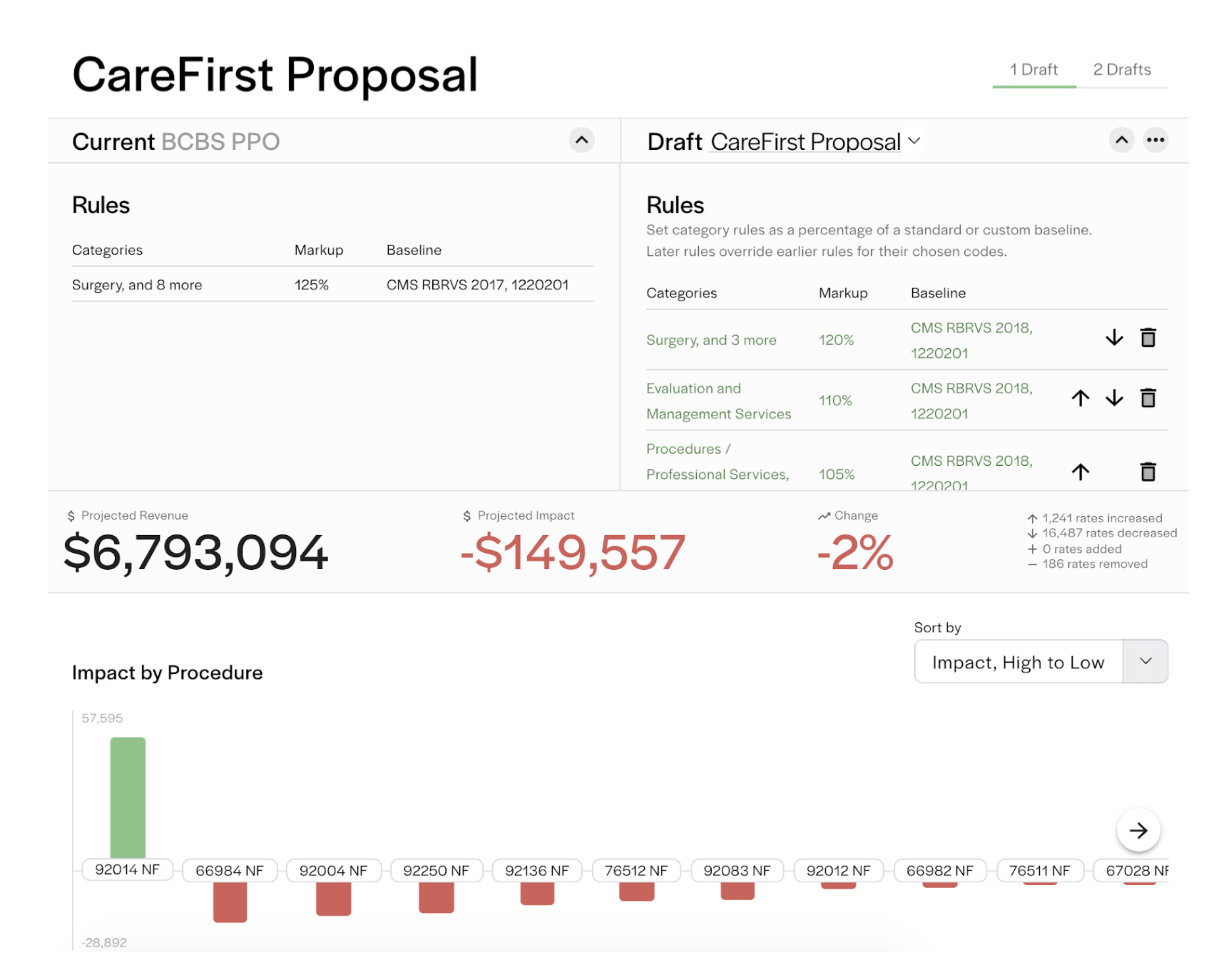Select the 66982 NF procedure label
The height and width of the screenshot is (976, 1232).
click(940, 871)
